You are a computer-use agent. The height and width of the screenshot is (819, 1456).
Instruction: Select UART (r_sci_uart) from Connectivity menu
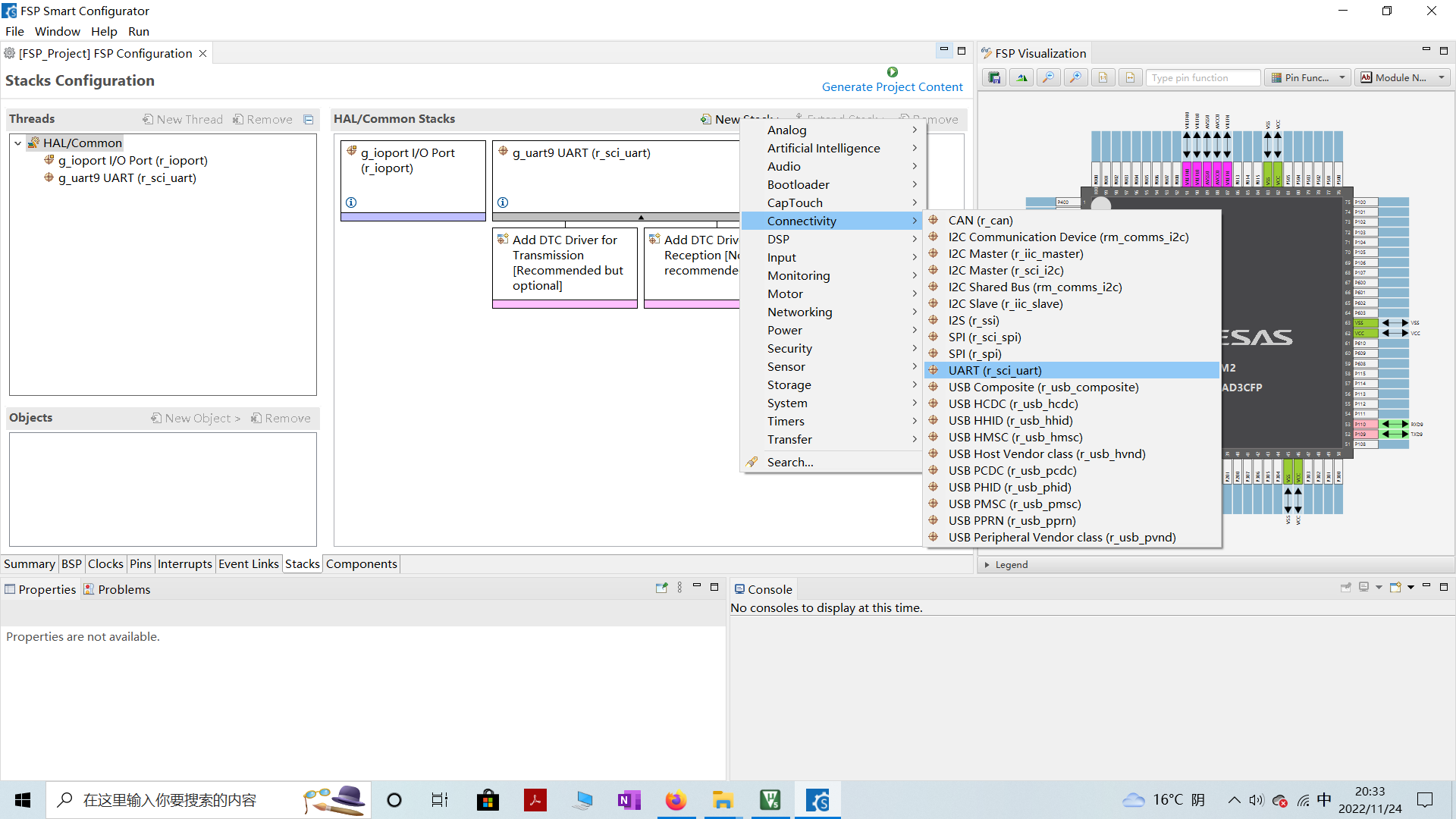(994, 370)
